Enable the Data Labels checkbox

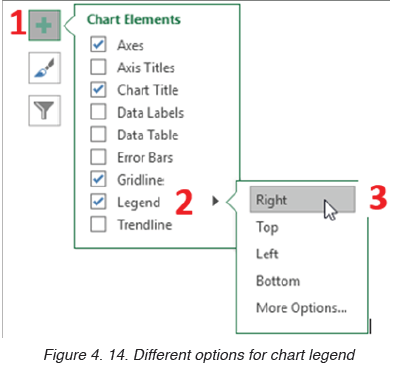click(x=98, y=112)
